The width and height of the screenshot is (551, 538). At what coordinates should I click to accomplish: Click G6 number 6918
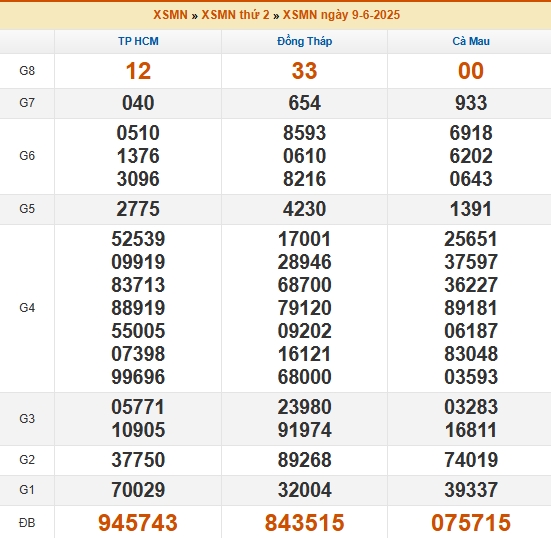click(x=471, y=133)
